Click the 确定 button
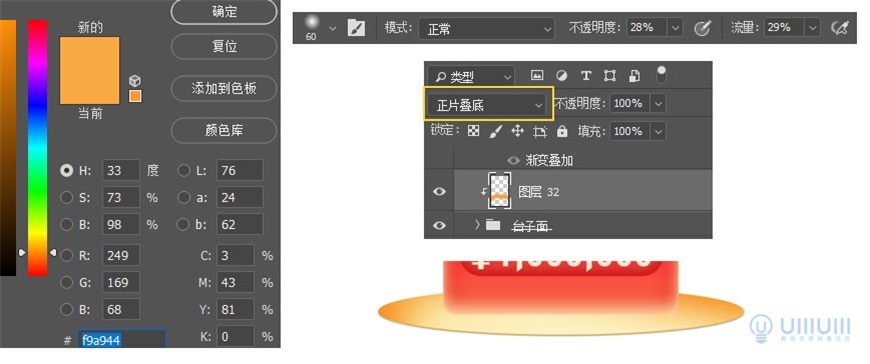870x364 pixels. pyautogui.click(x=224, y=12)
